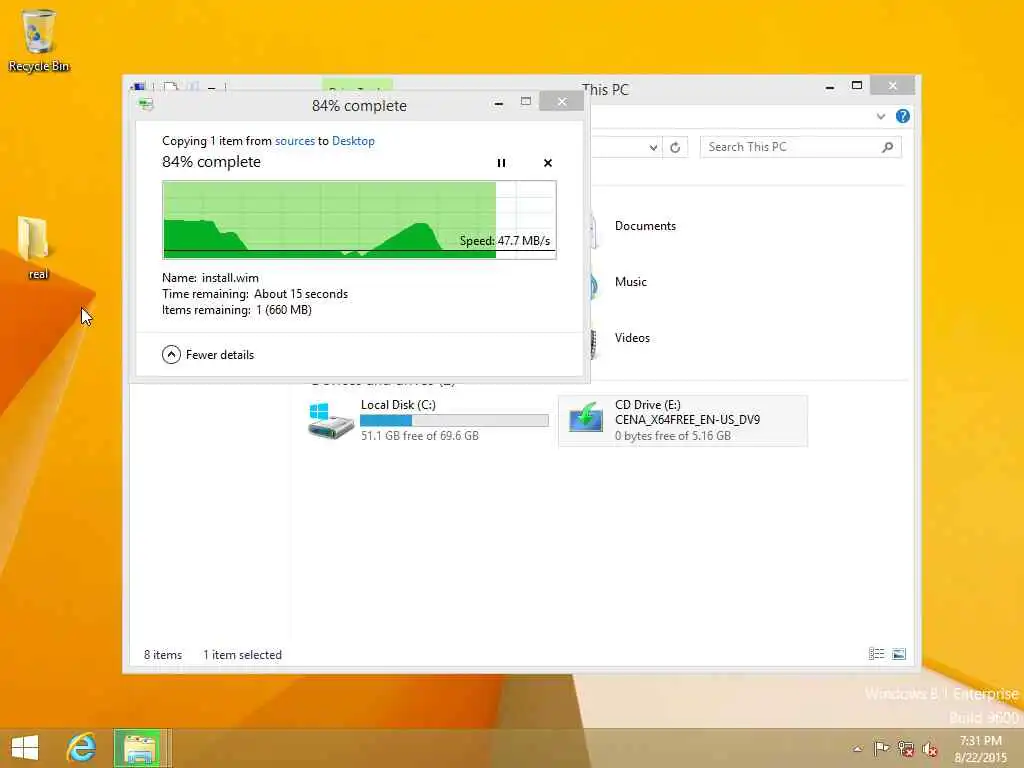Click '51.1 GB free of 69.6 GB' text

click(419, 436)
